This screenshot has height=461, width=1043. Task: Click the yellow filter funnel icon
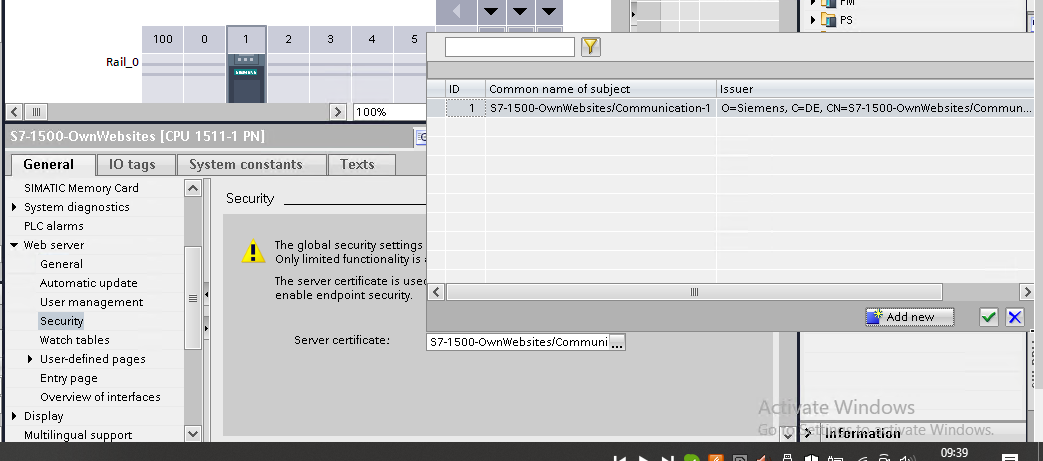(590, 47)
